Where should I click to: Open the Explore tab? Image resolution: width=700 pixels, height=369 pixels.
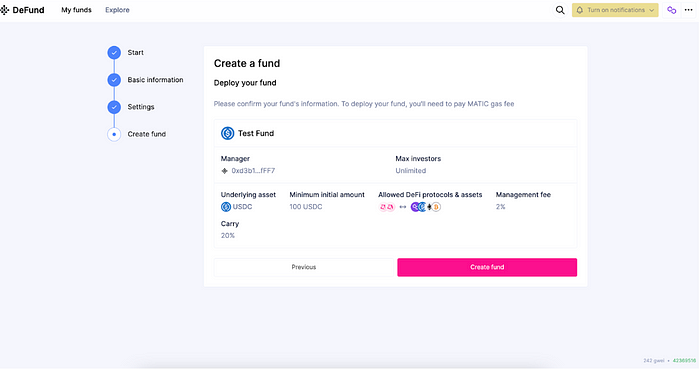coord(117,10)
